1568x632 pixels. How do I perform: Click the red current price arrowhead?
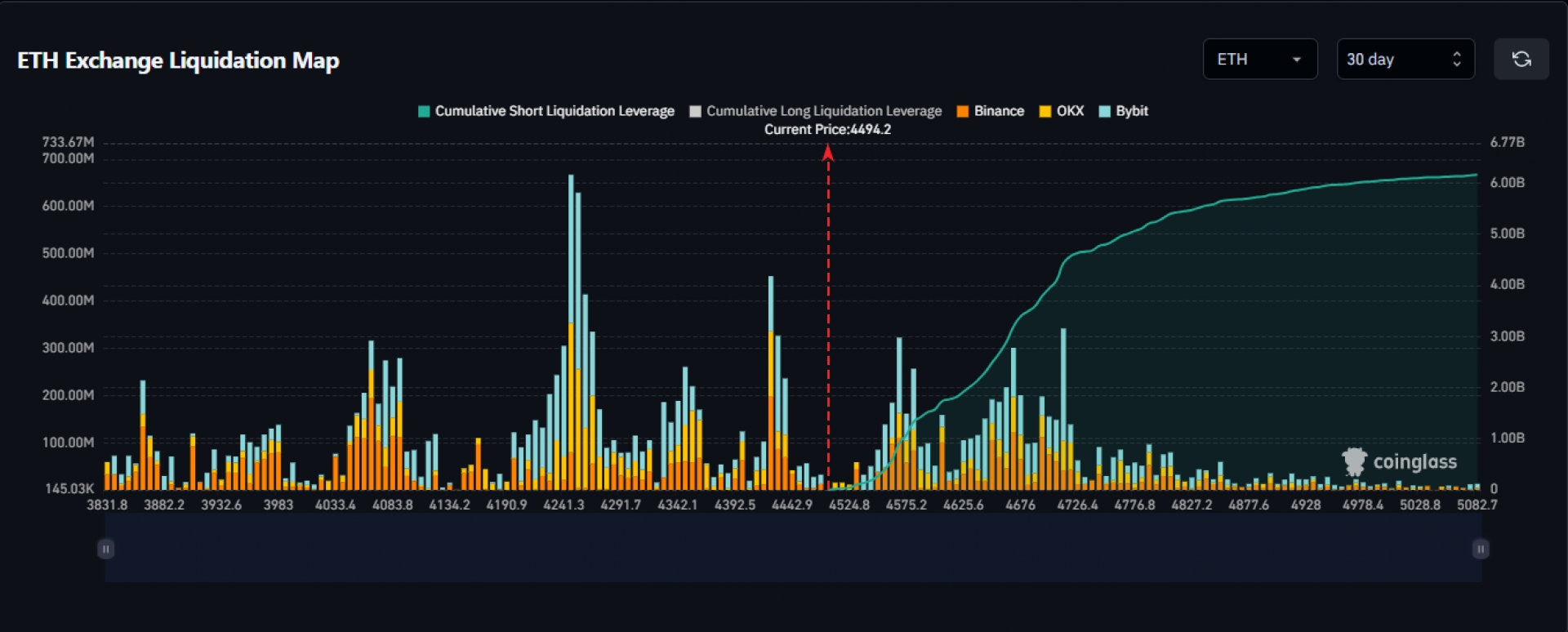[x=827, y=153]
